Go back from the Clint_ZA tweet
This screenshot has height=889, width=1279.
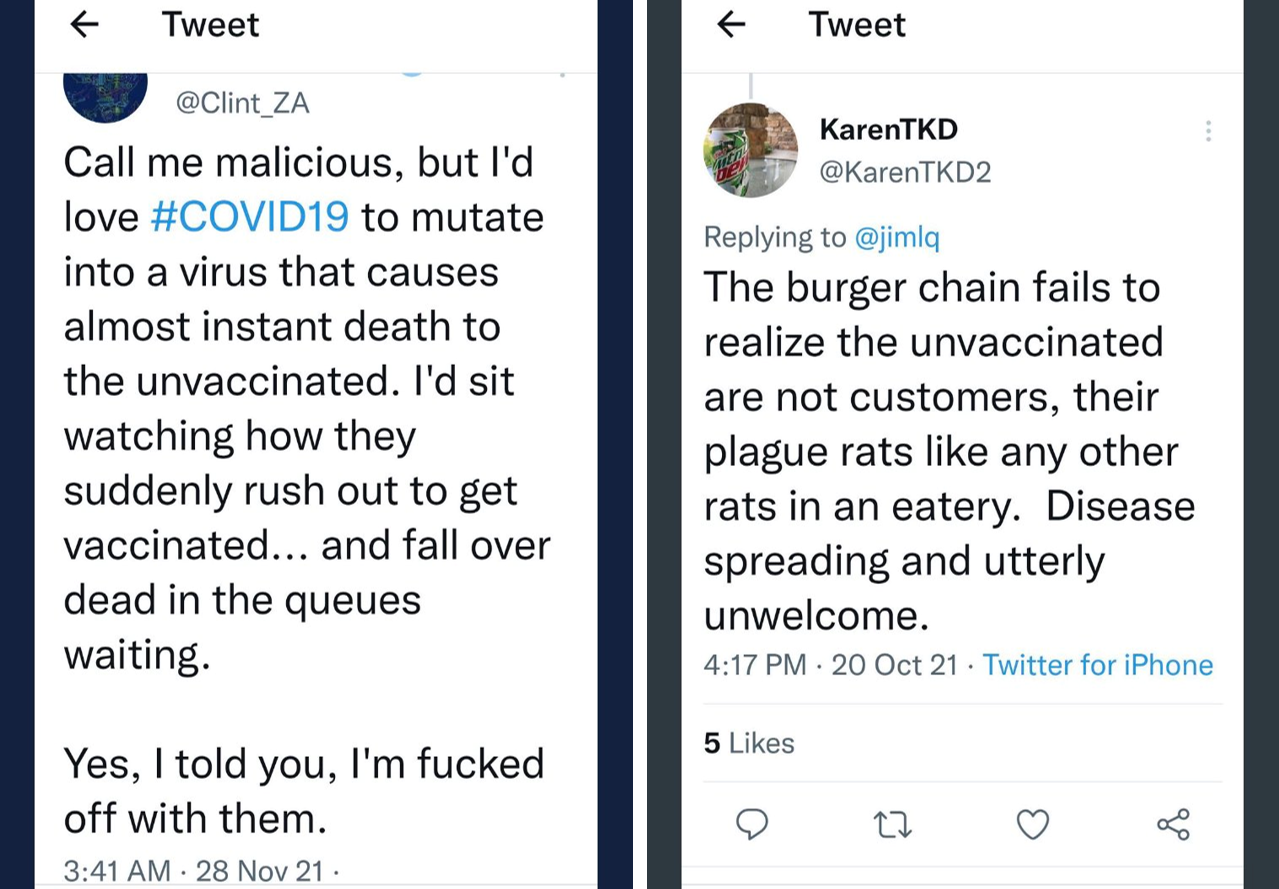coord(85,26)
